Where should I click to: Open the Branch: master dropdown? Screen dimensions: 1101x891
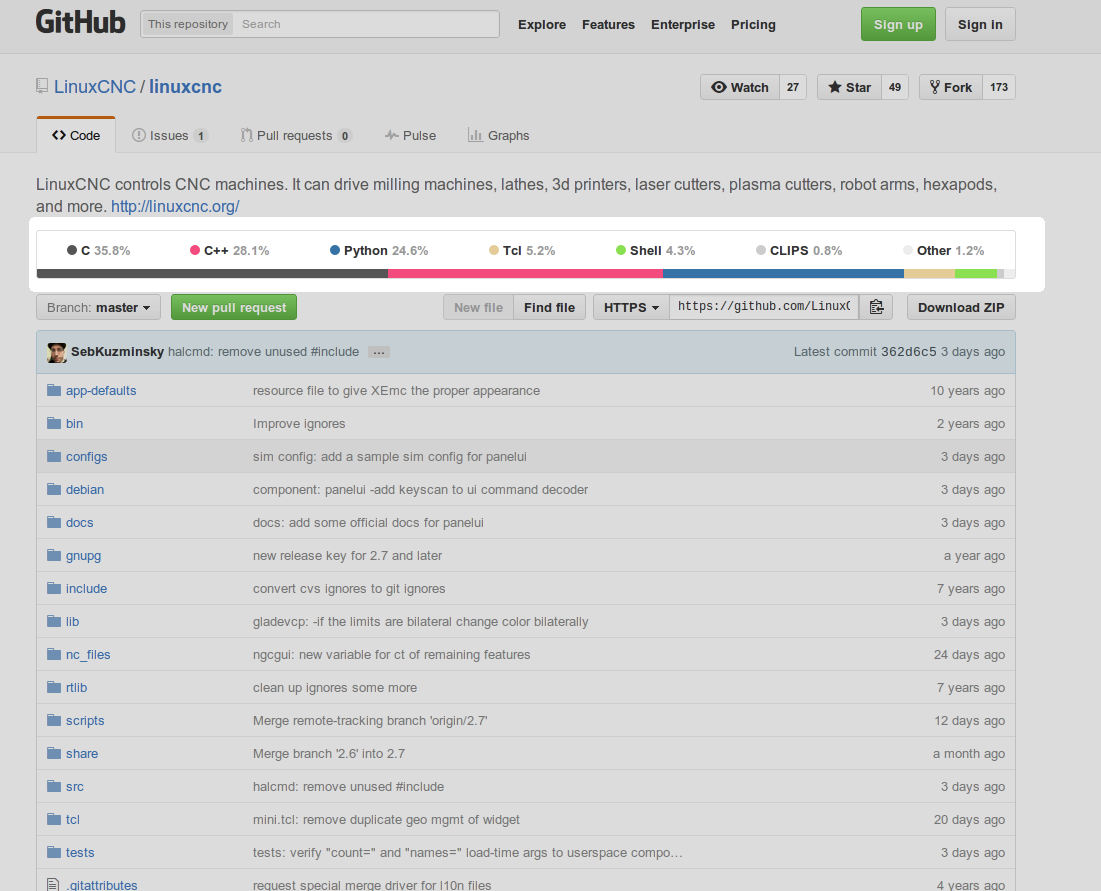(98, 308)
